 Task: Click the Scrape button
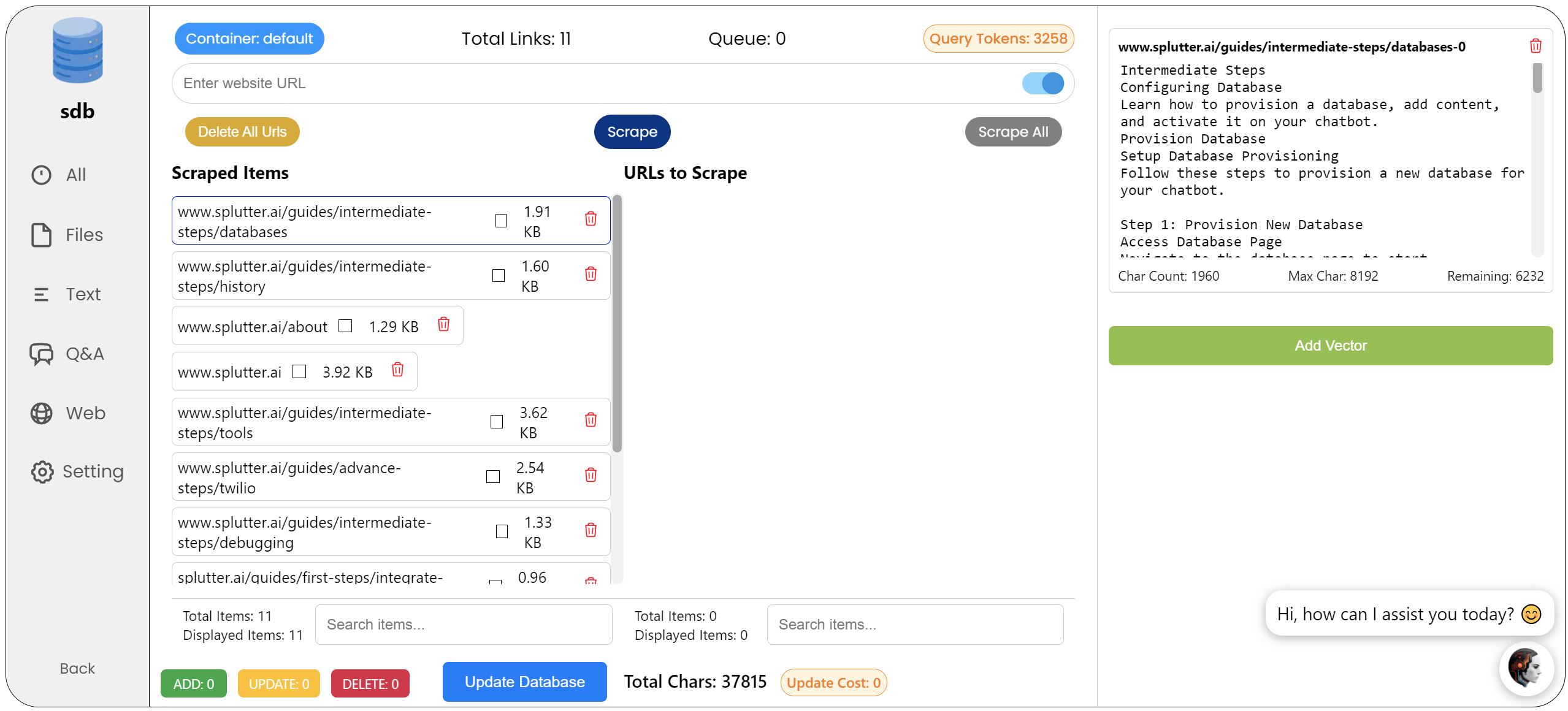click(632, 132)
